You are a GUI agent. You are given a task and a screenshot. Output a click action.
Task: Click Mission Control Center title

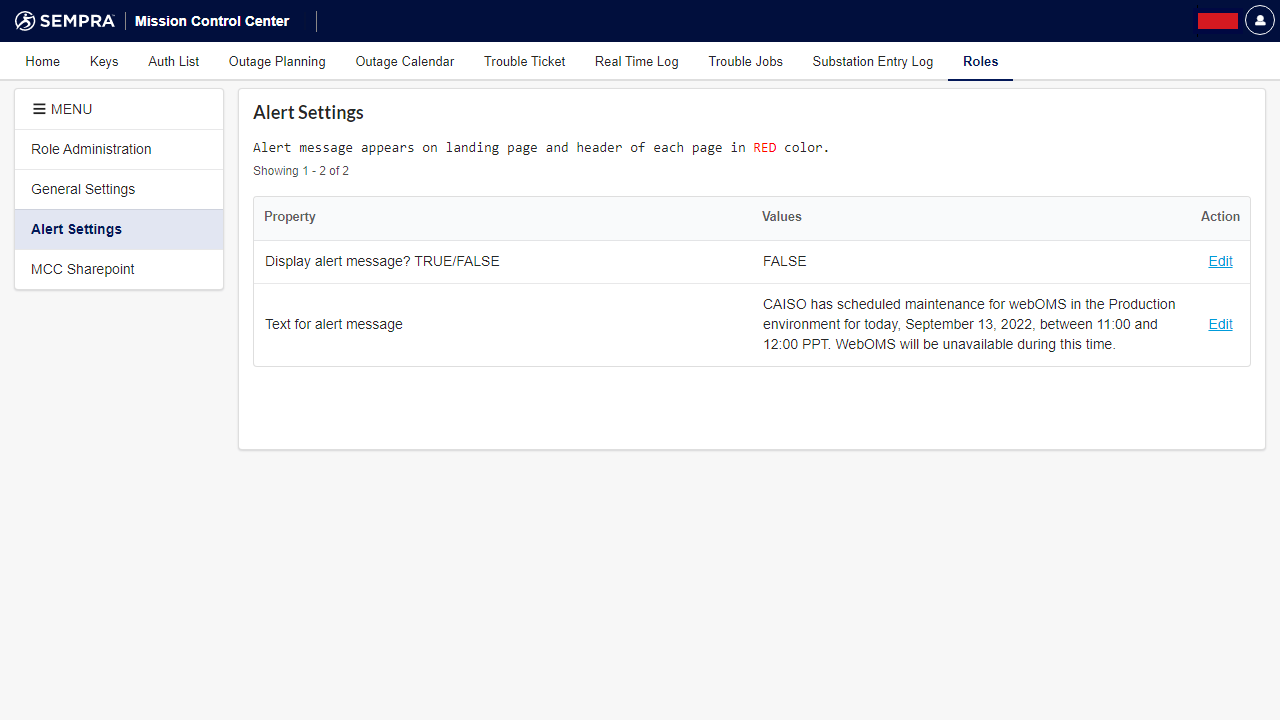tap(212, 21)
